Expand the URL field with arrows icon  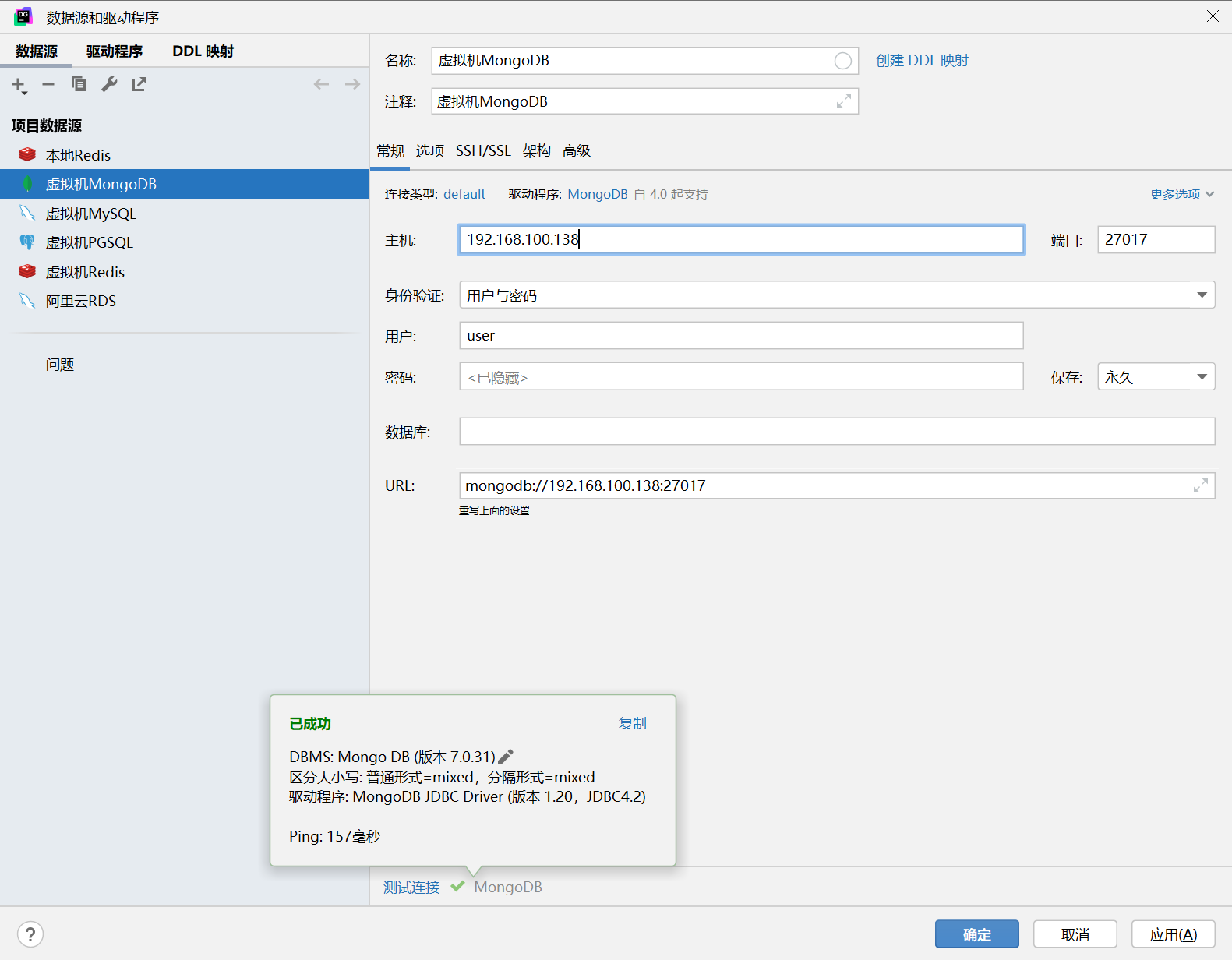tap(1200, 485)
